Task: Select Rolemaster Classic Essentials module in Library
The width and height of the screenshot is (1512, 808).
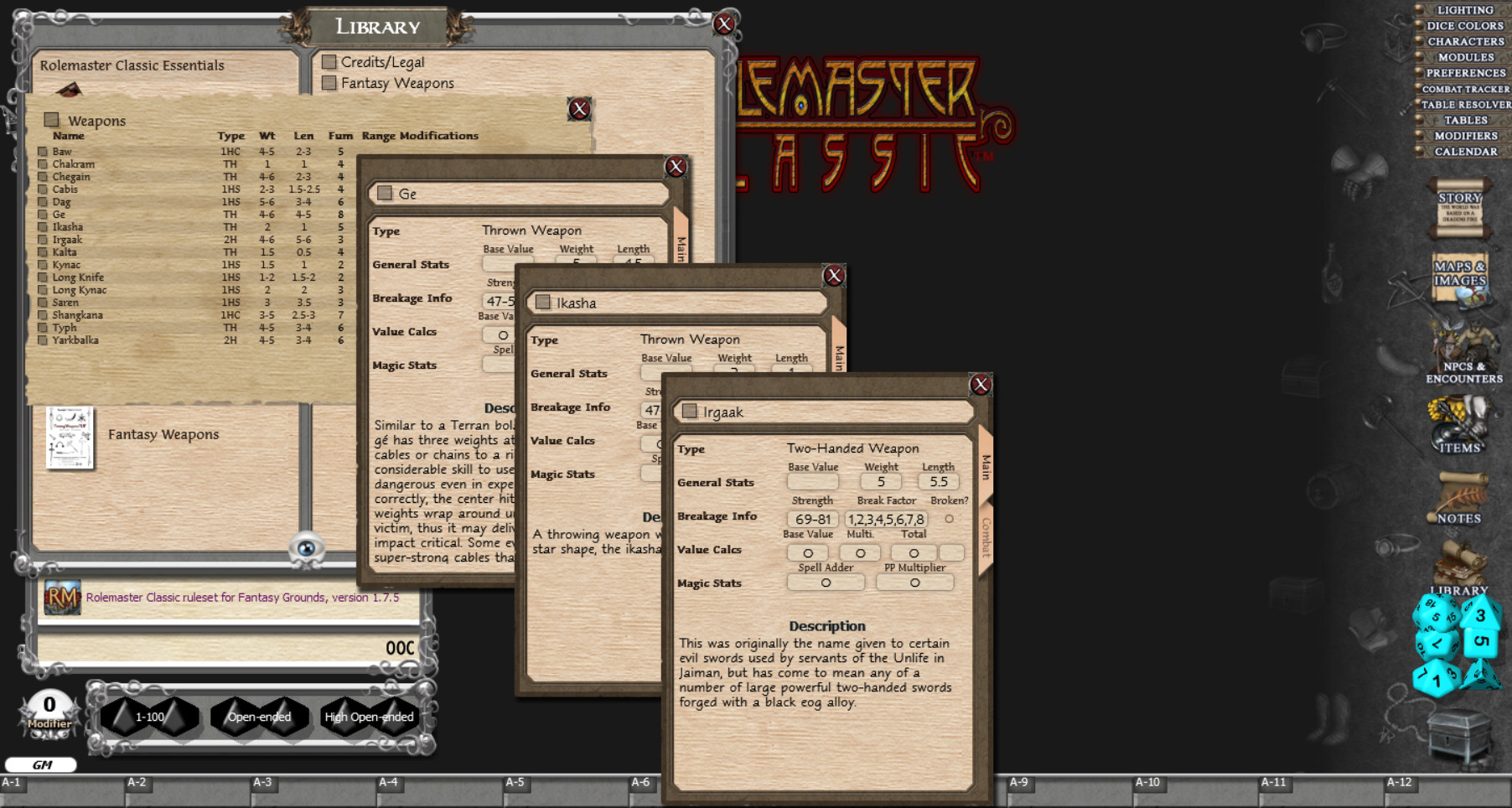Action: pyautogui.click(x=132, y=65)
